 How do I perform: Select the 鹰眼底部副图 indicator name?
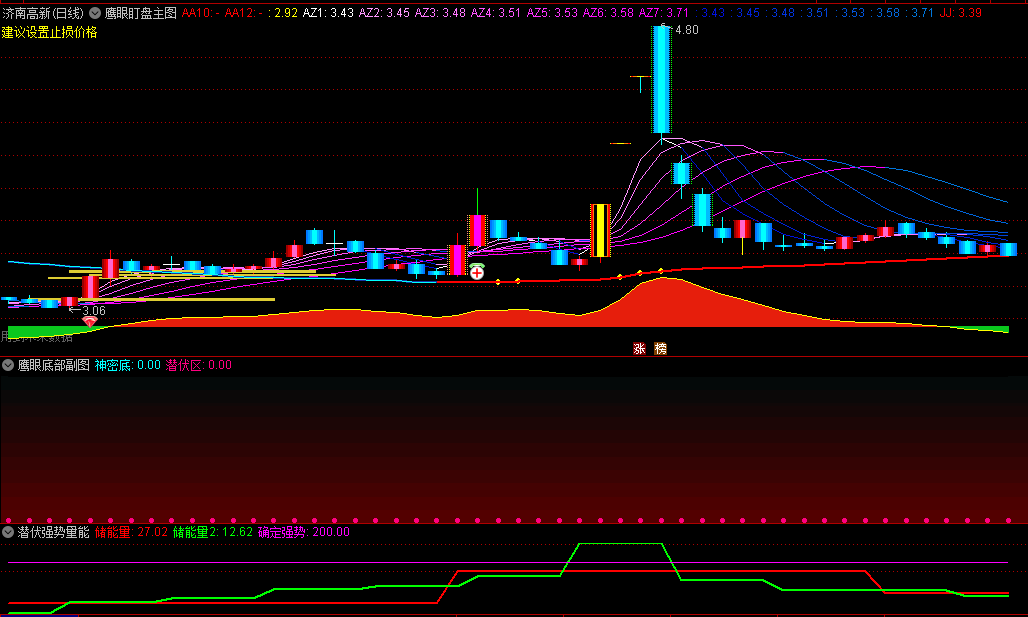(x=54, y=365)
